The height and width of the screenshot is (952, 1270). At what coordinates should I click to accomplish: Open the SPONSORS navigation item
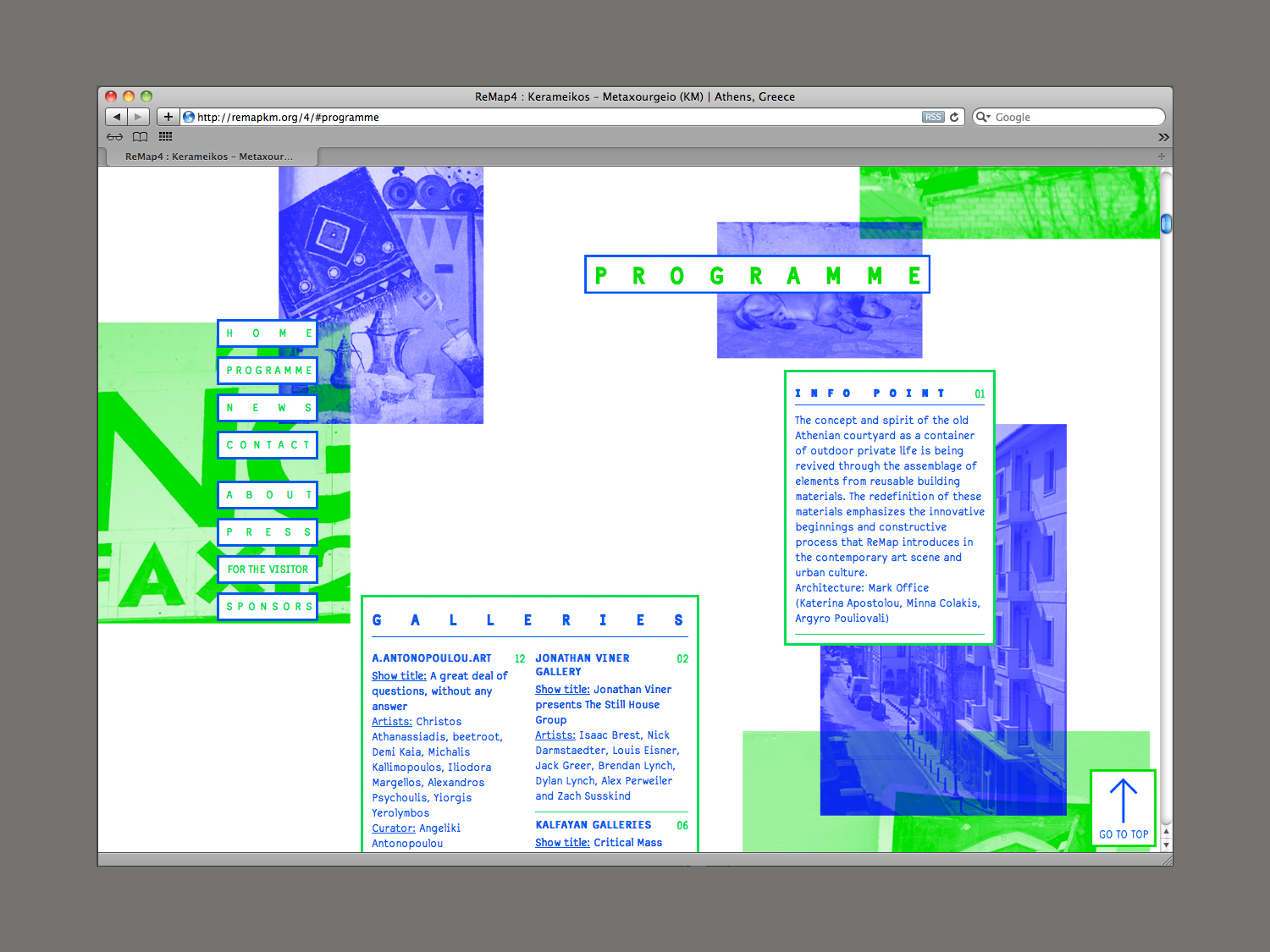point(268,607)
